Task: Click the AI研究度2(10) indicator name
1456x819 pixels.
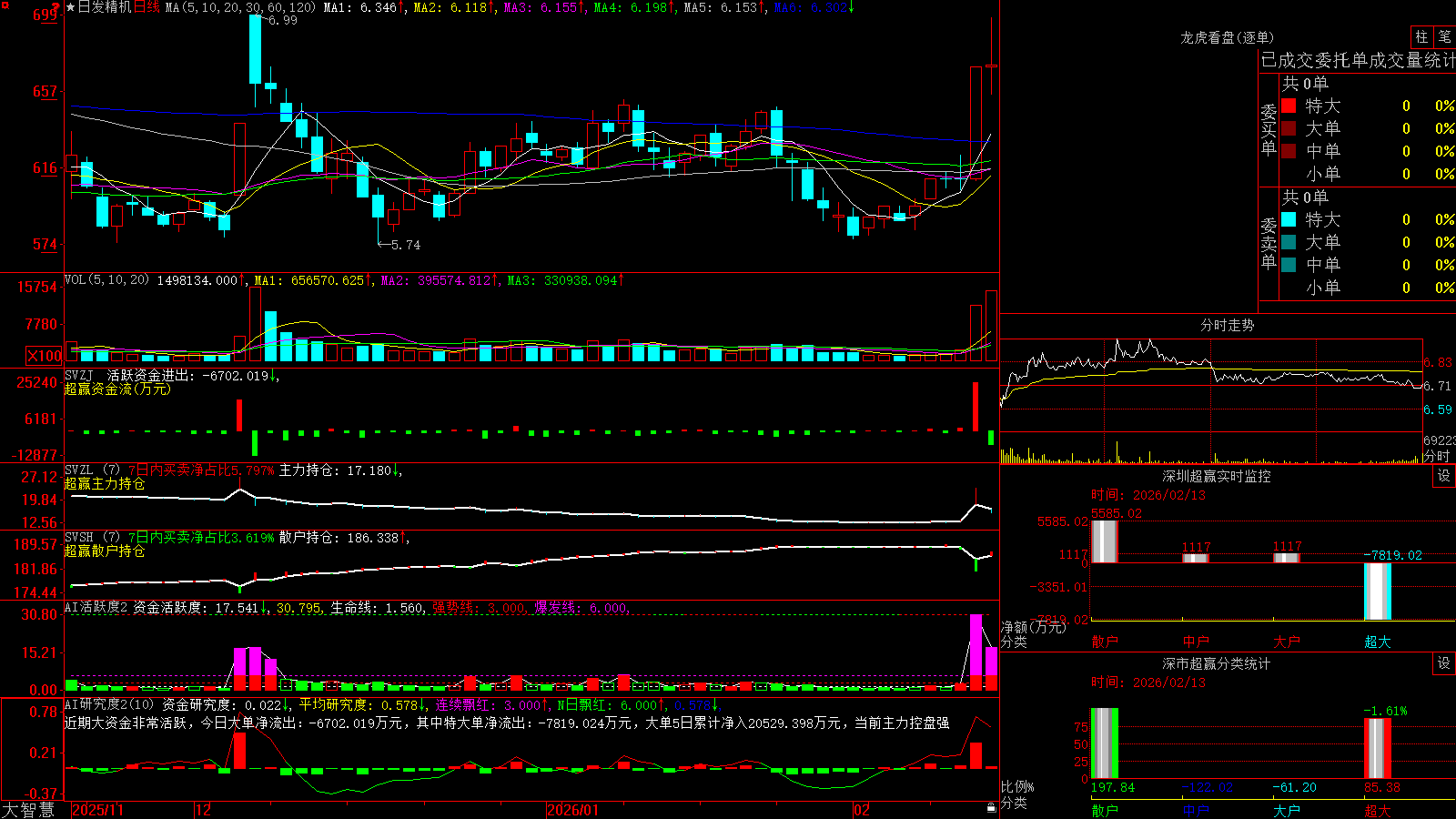Action: click(x=109, y=704)
